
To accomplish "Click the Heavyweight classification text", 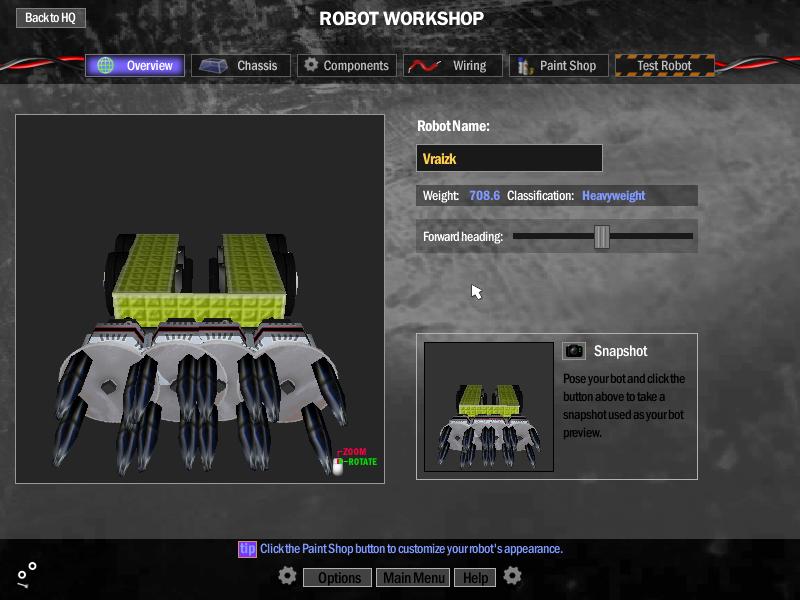I will [x=614, y=195].
